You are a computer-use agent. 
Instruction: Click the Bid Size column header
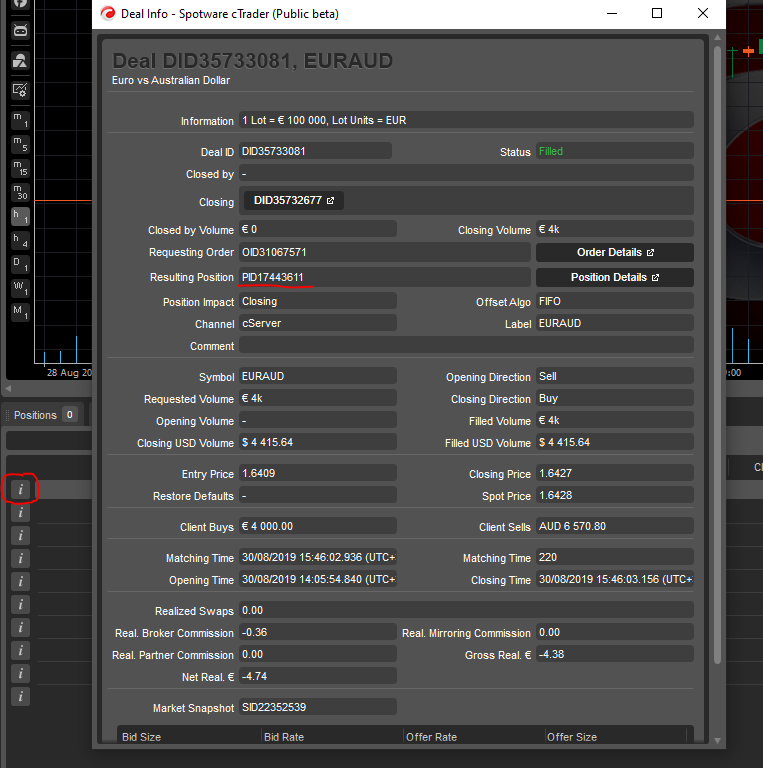tap(190, 737)
